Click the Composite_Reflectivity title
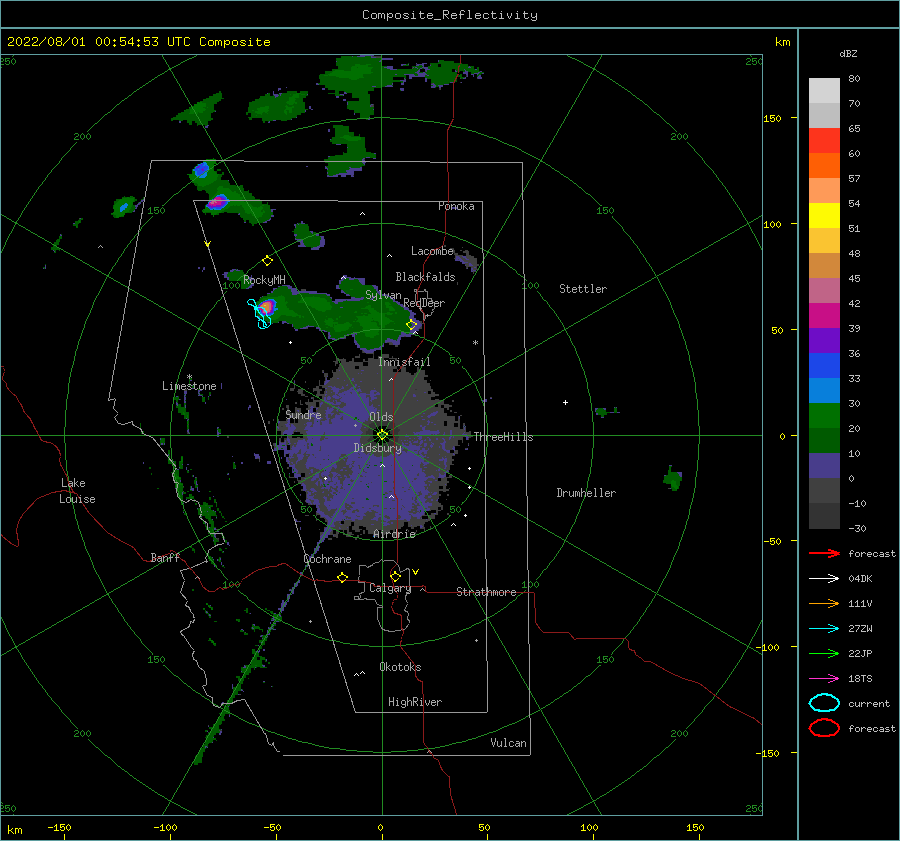The image size is (900, 841). pos(449,15)
